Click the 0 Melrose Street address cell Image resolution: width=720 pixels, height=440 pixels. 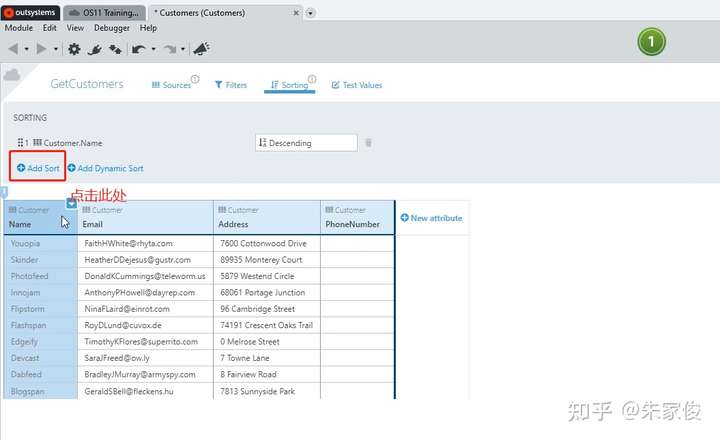[267, 342]
